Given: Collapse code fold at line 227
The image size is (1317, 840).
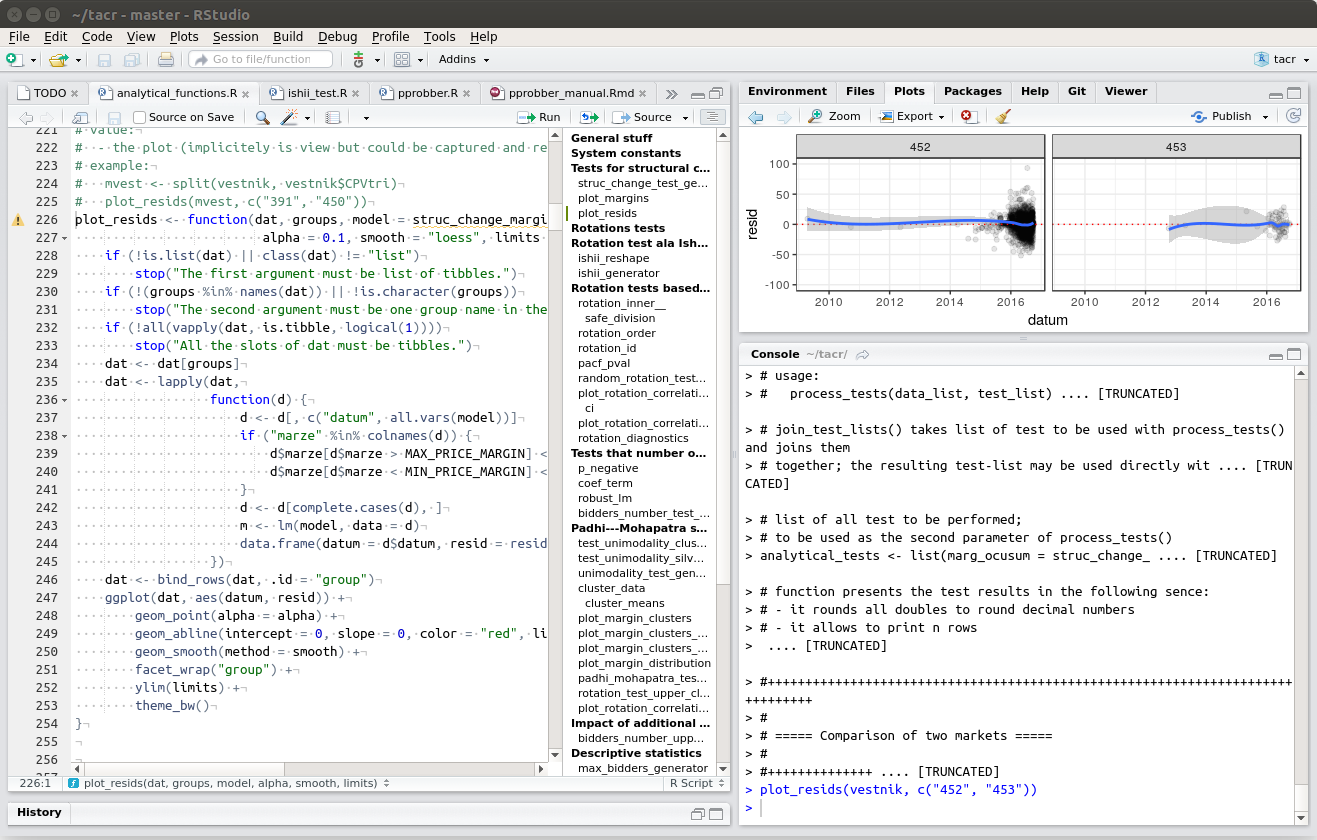Looking at the screenshot, I should (x=66, y=238).
